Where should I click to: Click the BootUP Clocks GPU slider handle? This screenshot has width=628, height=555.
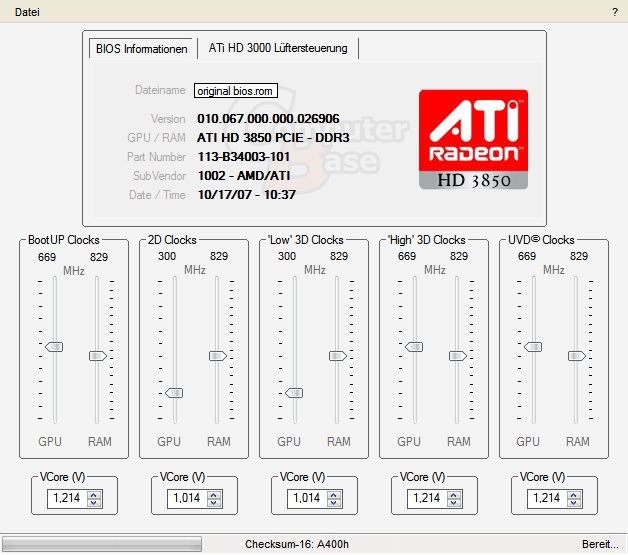(x=54, y=347)
